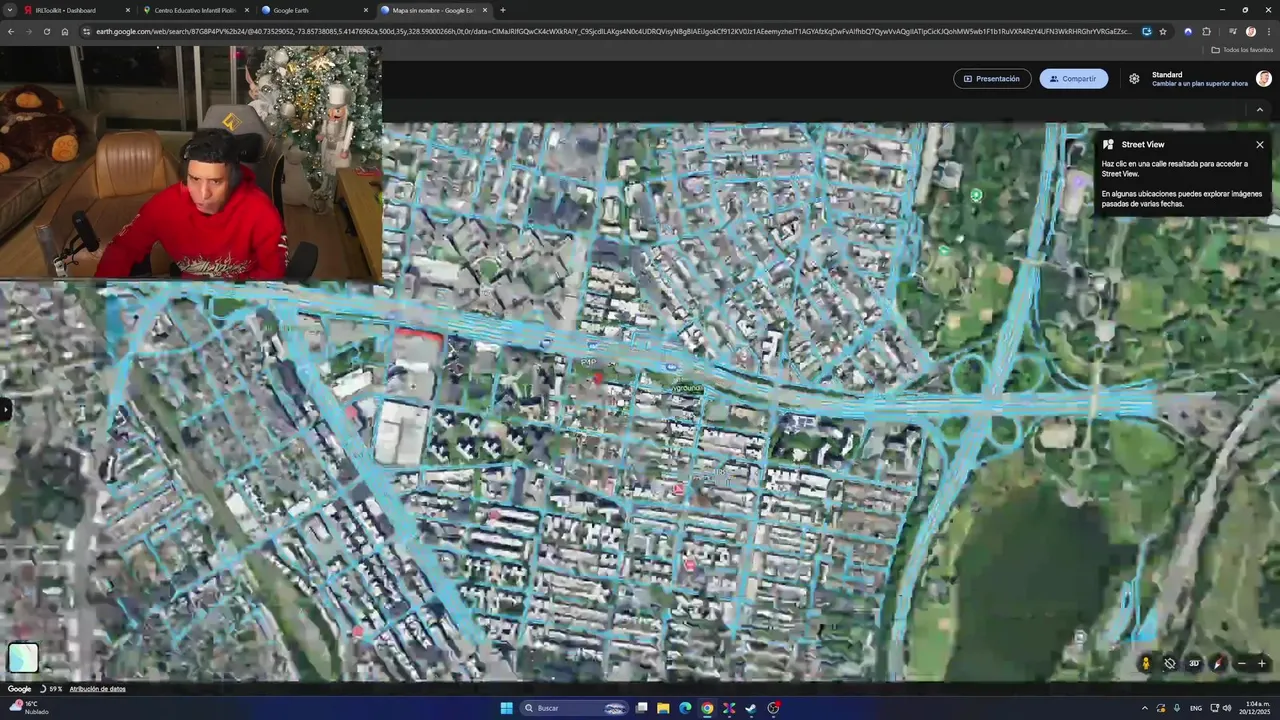The width and height of the screenshot is (1280, 720).
Task: Collapse the toolbar with the chevron up arrow
Action: tap(1260, 110)
